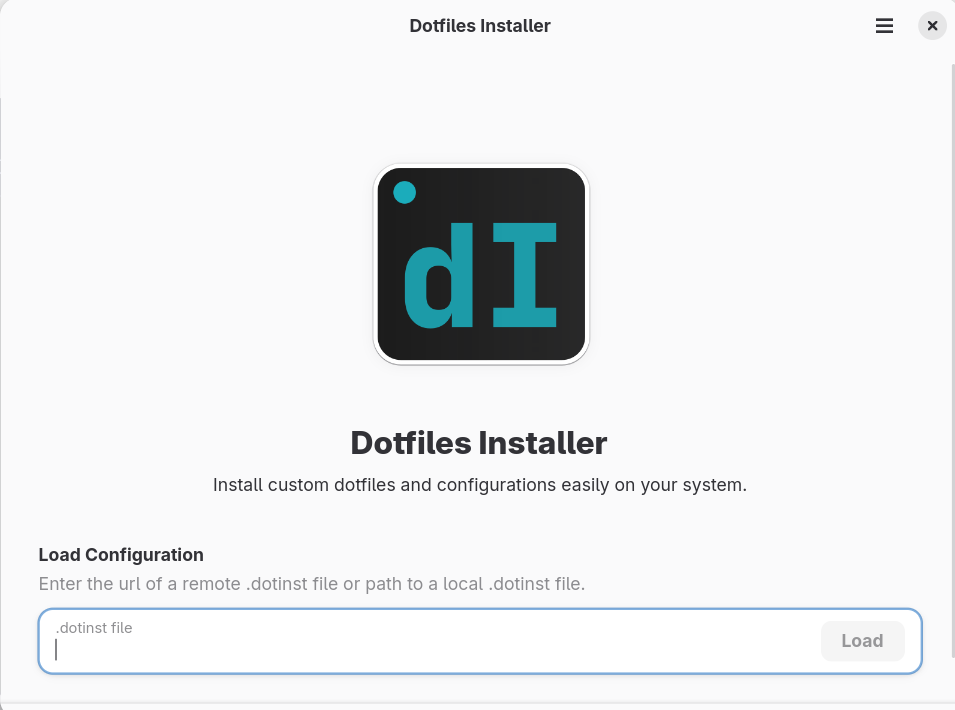The height and width of the screenshot is (710, 955).
Task: Click the small ".dotinst file" field label
Action: (94, 628)
